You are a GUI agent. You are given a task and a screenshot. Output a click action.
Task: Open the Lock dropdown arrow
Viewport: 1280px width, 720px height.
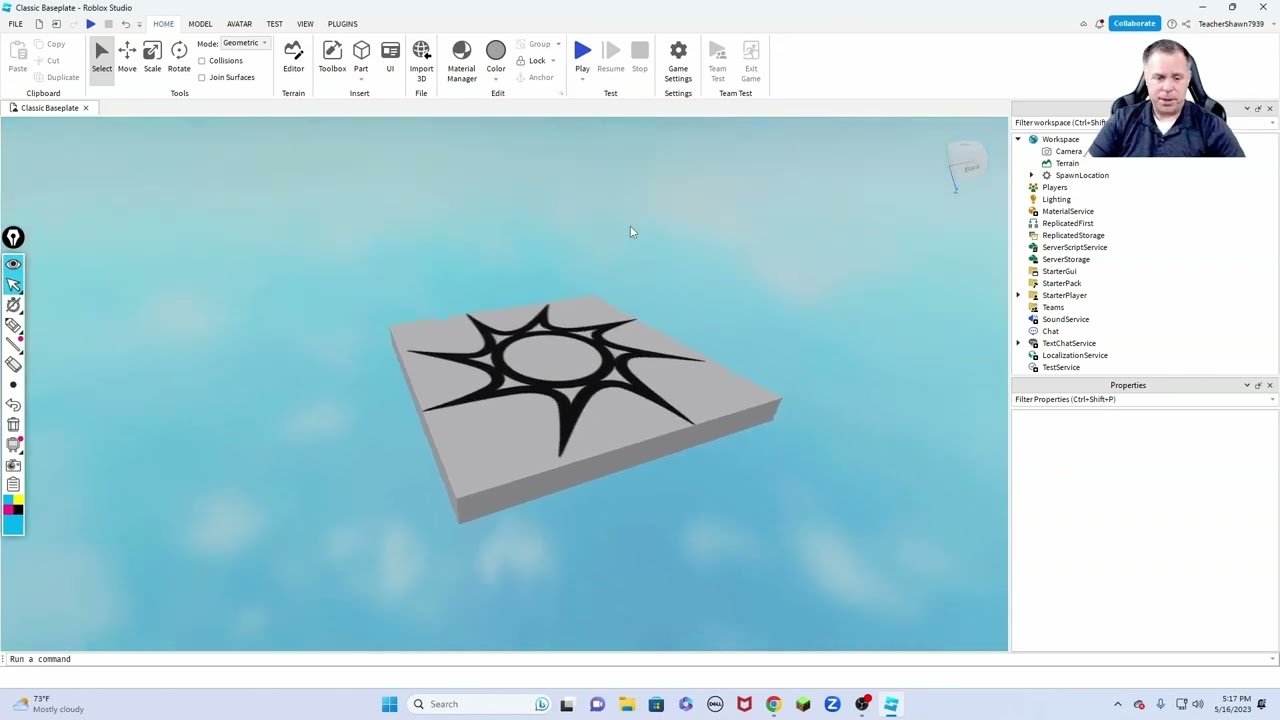(x=553, y=61)
